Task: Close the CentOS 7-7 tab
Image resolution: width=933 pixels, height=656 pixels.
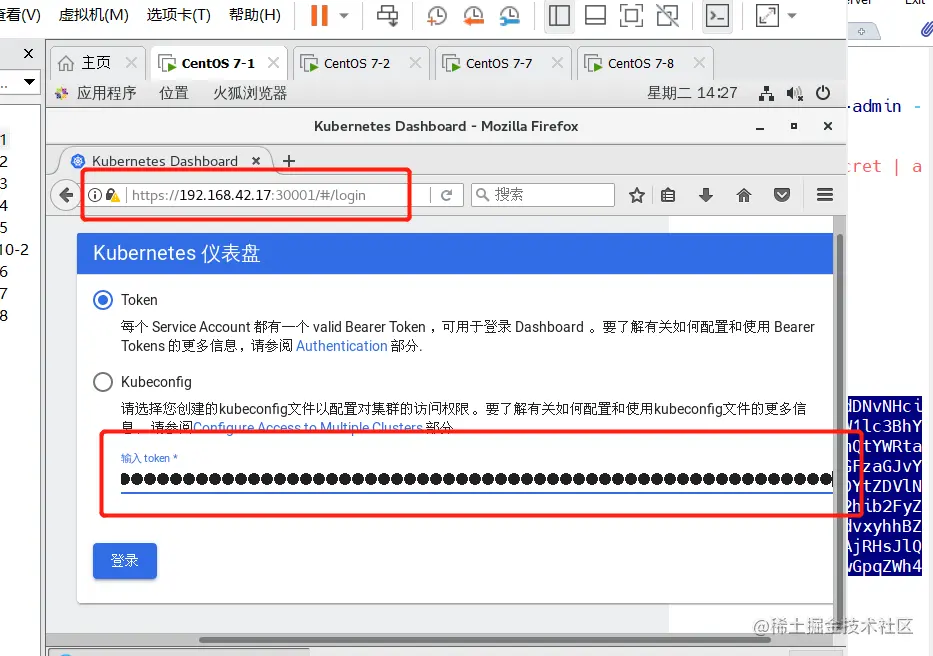Action: click(557, 63)
